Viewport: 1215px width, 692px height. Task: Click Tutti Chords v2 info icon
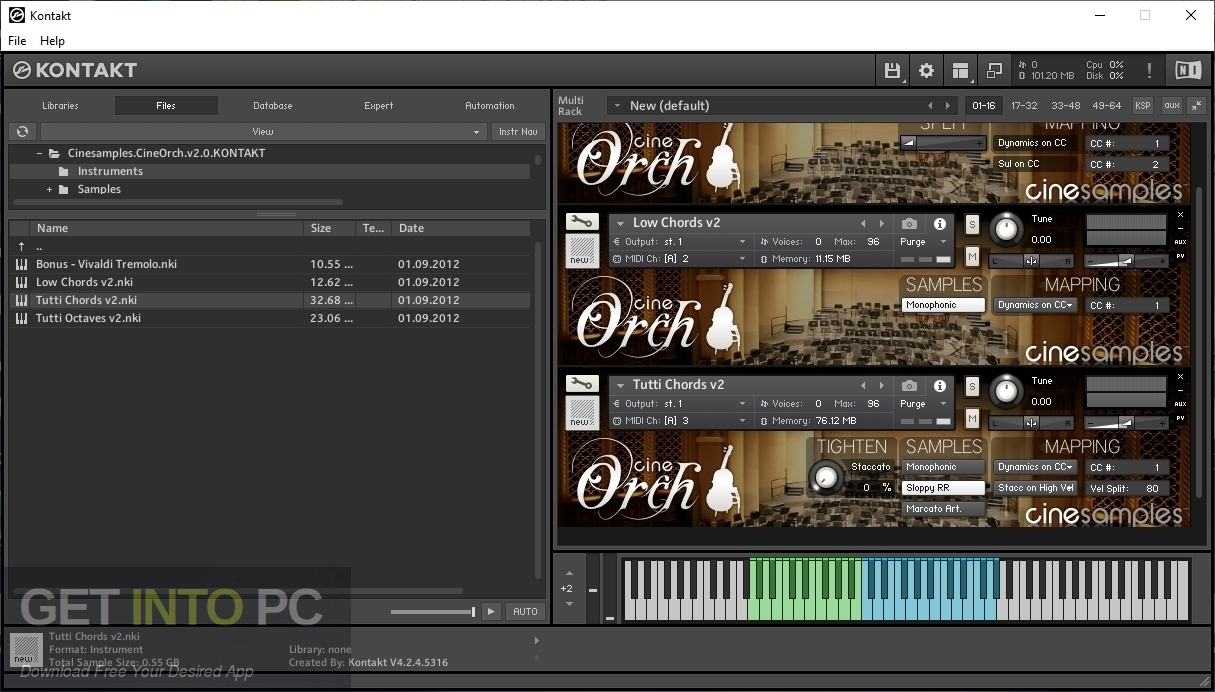940,385
